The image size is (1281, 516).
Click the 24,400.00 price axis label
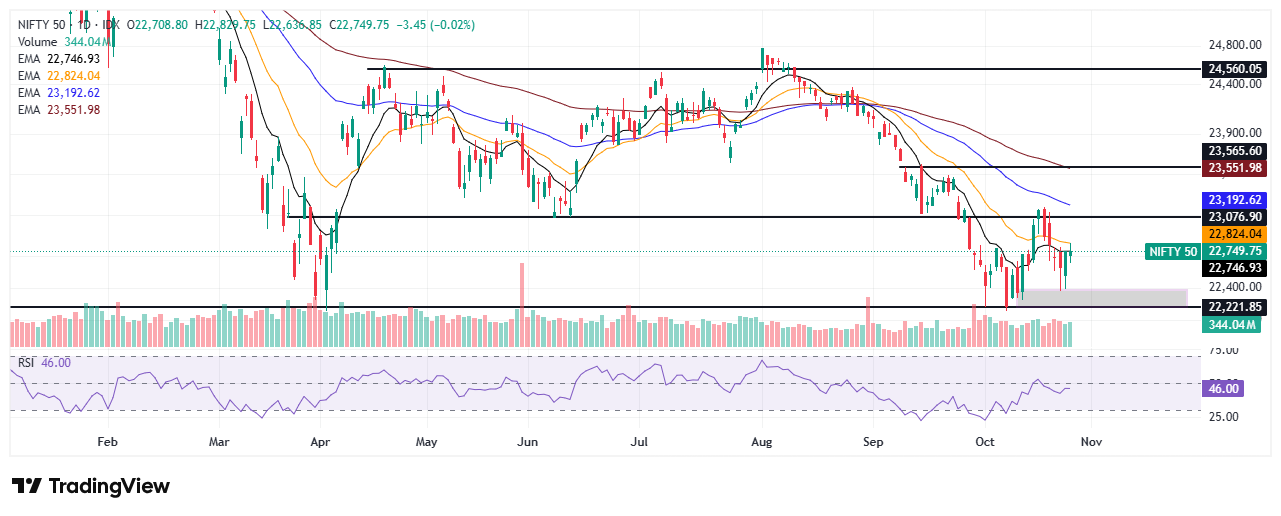[1236, 84]
